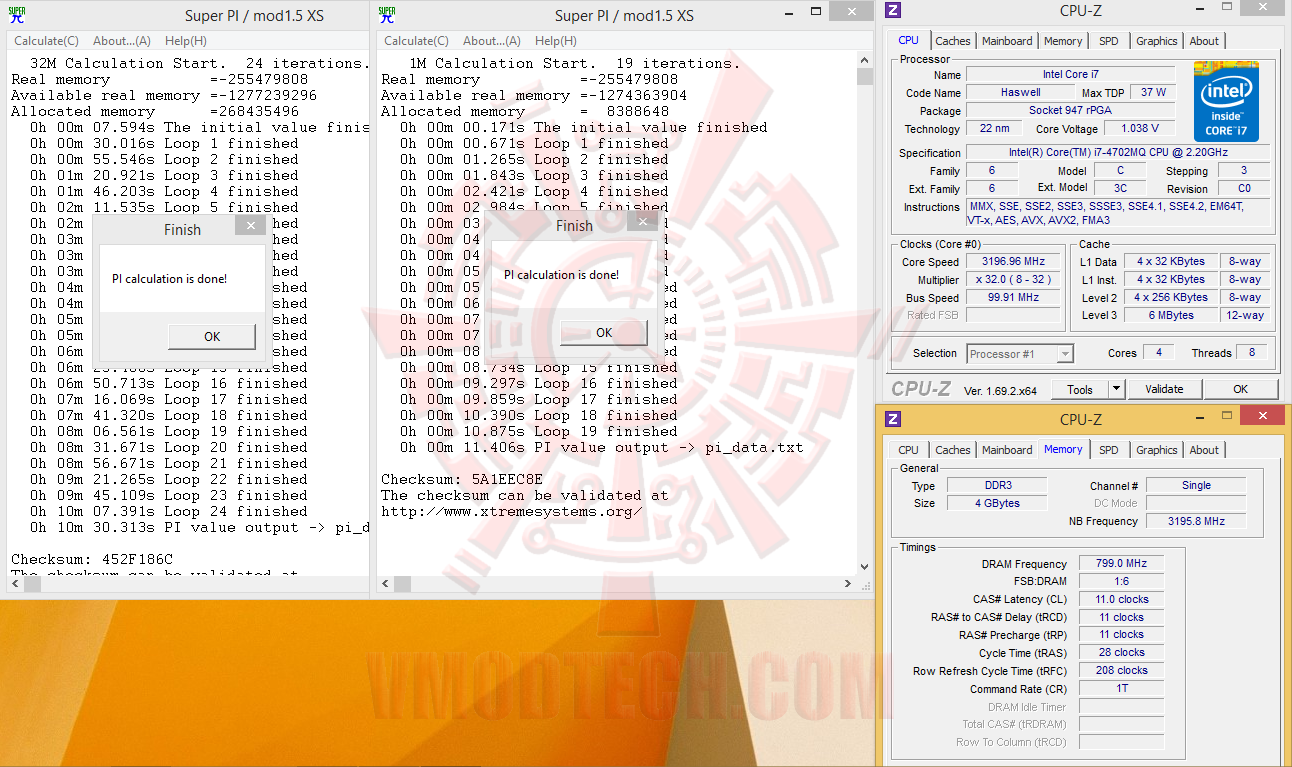Open About tab in the CPU-Z processor window

click(1204, 41)
